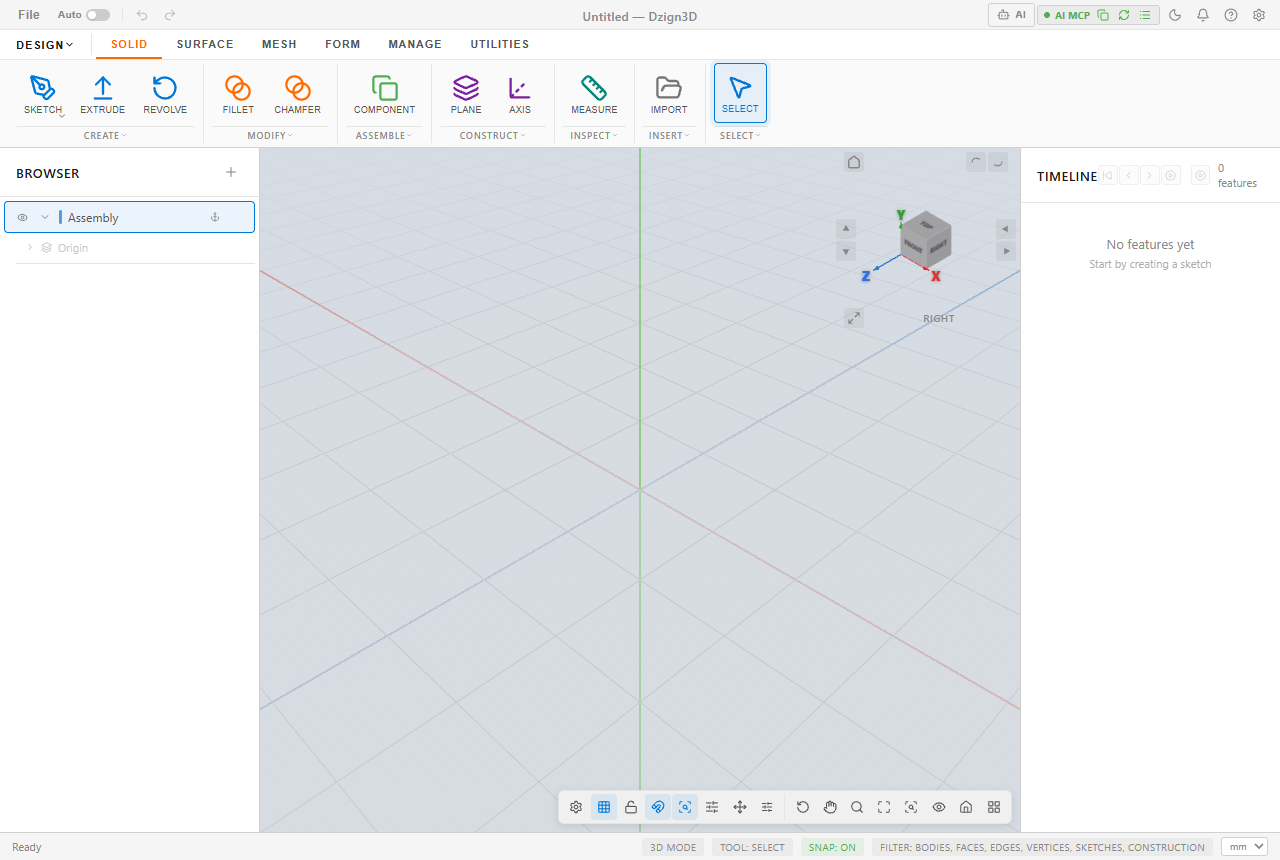Toggle the lock icon in bottom toolbar
1280x860 pixels.
[x=631, y=807]
